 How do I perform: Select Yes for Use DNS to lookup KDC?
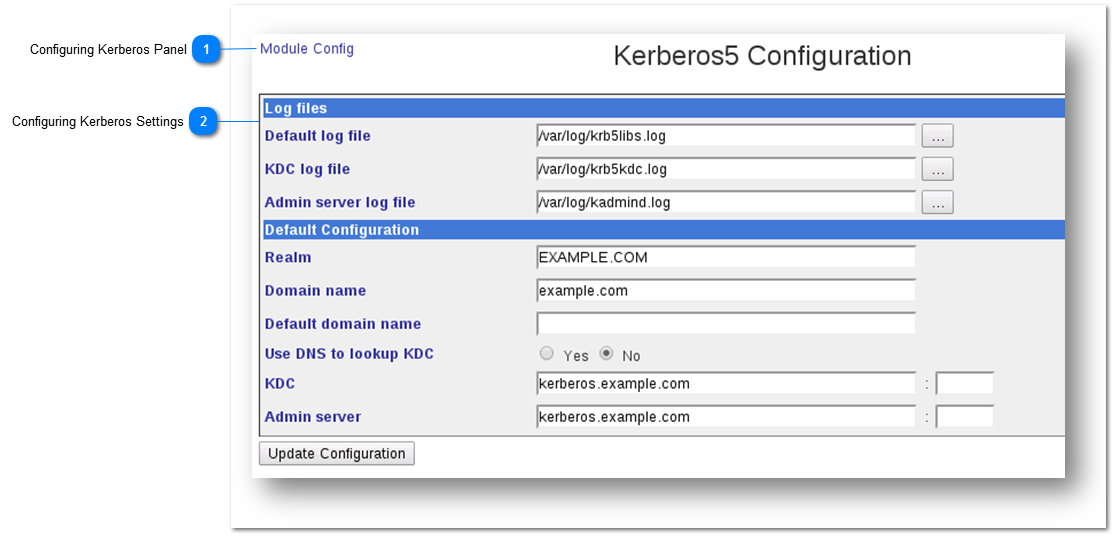click(x=546, y=353)
